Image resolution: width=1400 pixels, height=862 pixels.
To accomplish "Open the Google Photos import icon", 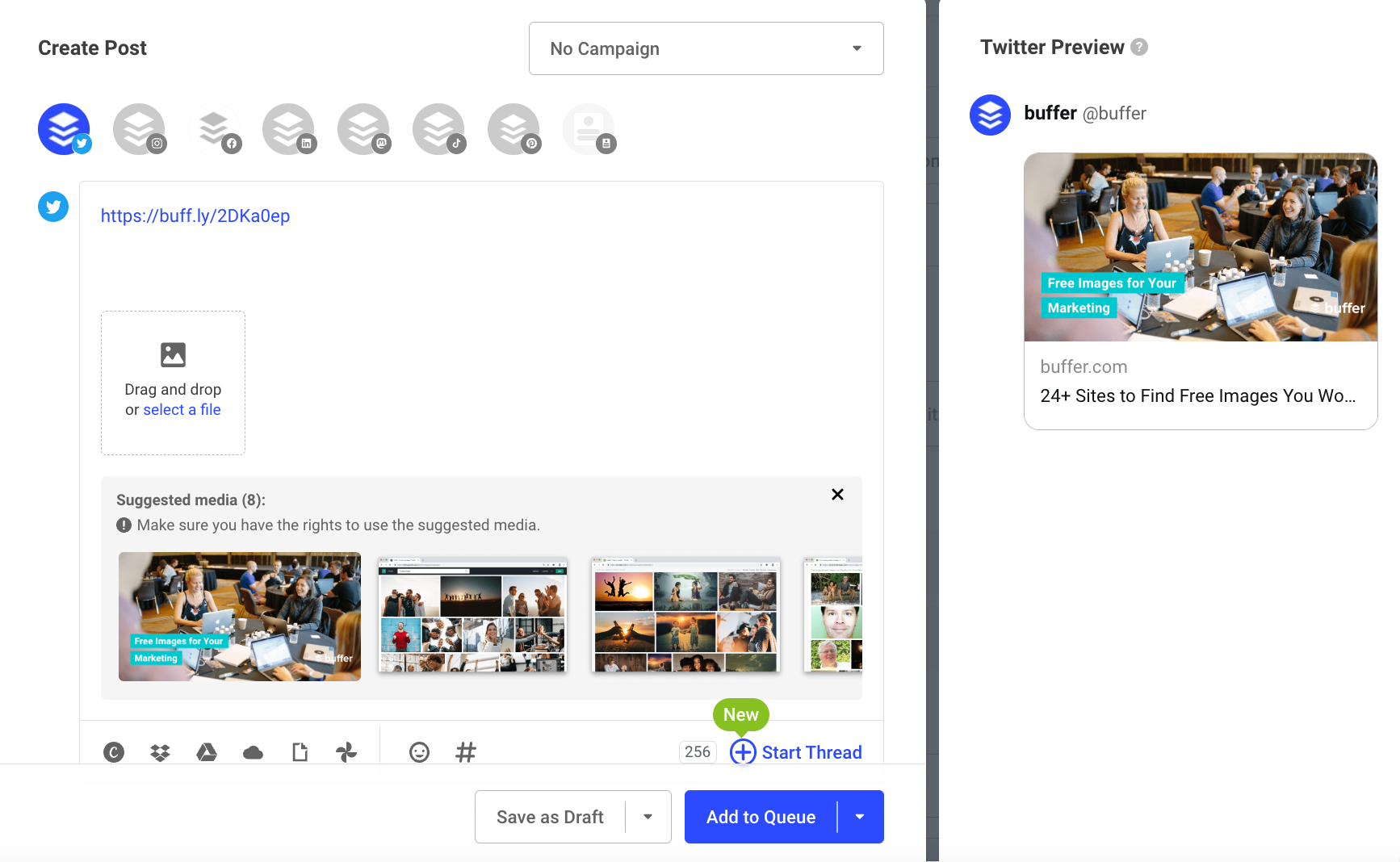I will pos(346,751).
